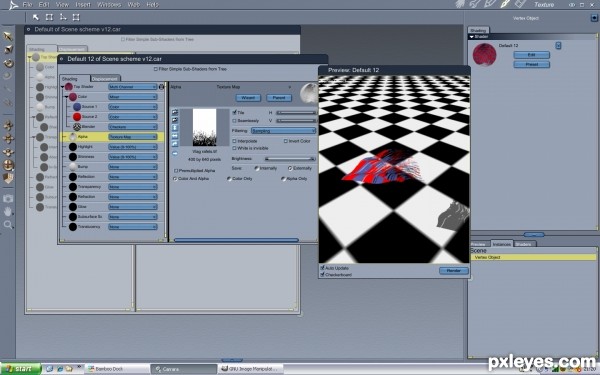Select the Alpha Only radio button
600x375 pixels.
click(x=284, y=179)
